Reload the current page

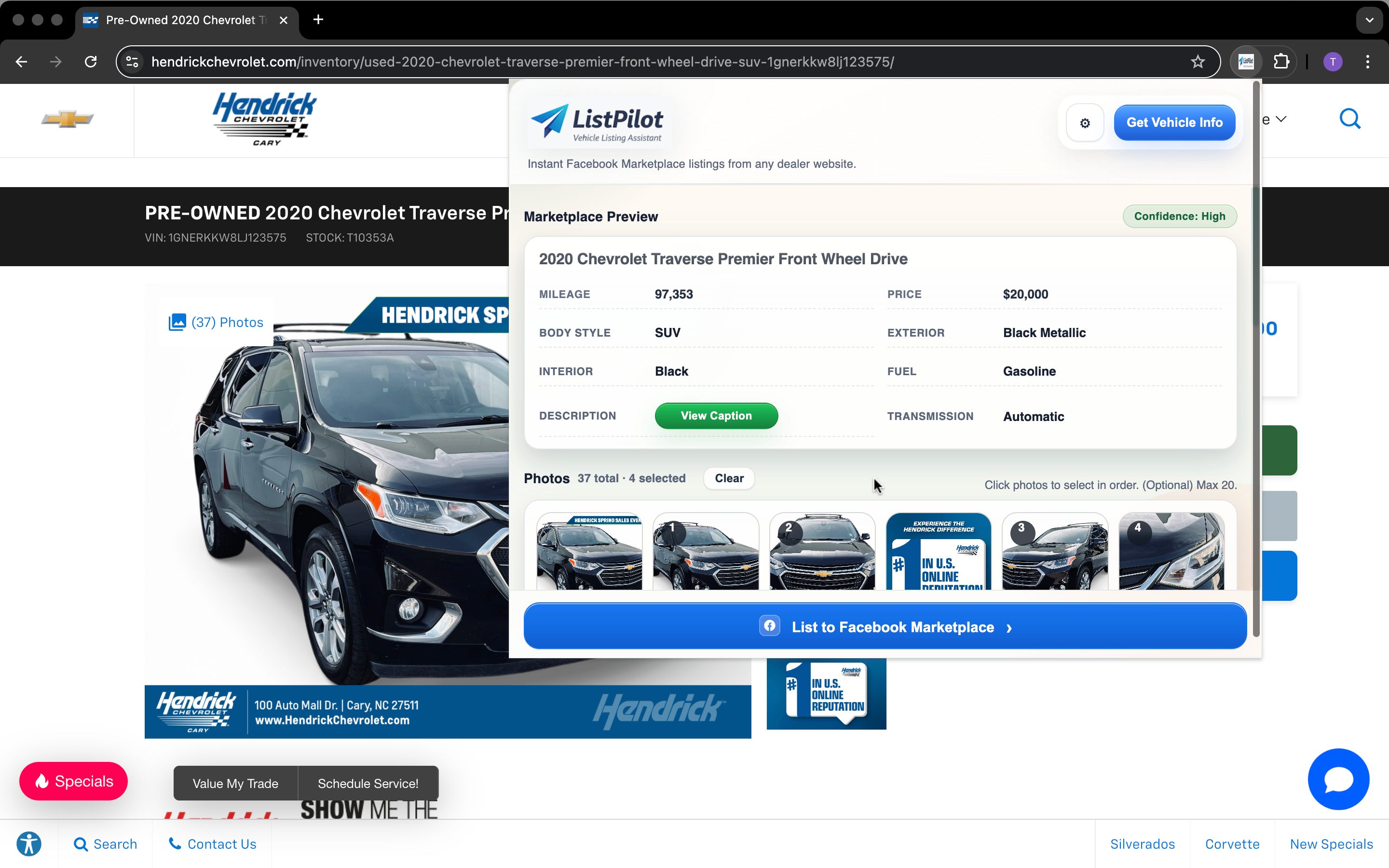[90, 61]
